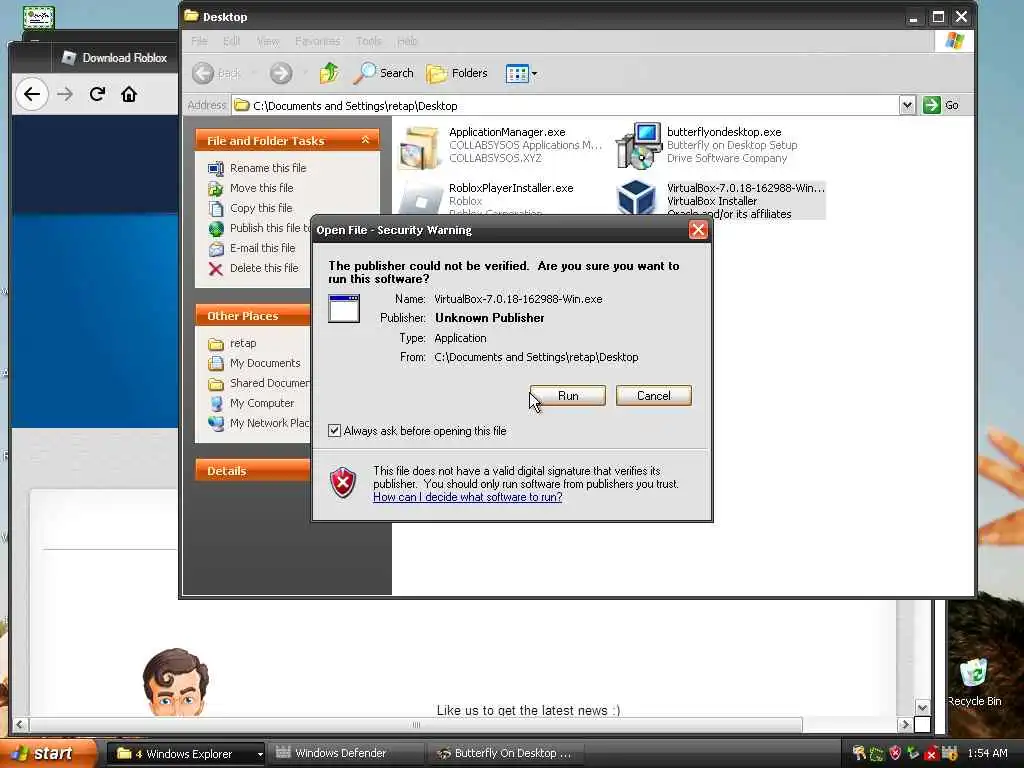
Task: Click the browser scrollbar down arrow
Action: (x=922, y=708)
